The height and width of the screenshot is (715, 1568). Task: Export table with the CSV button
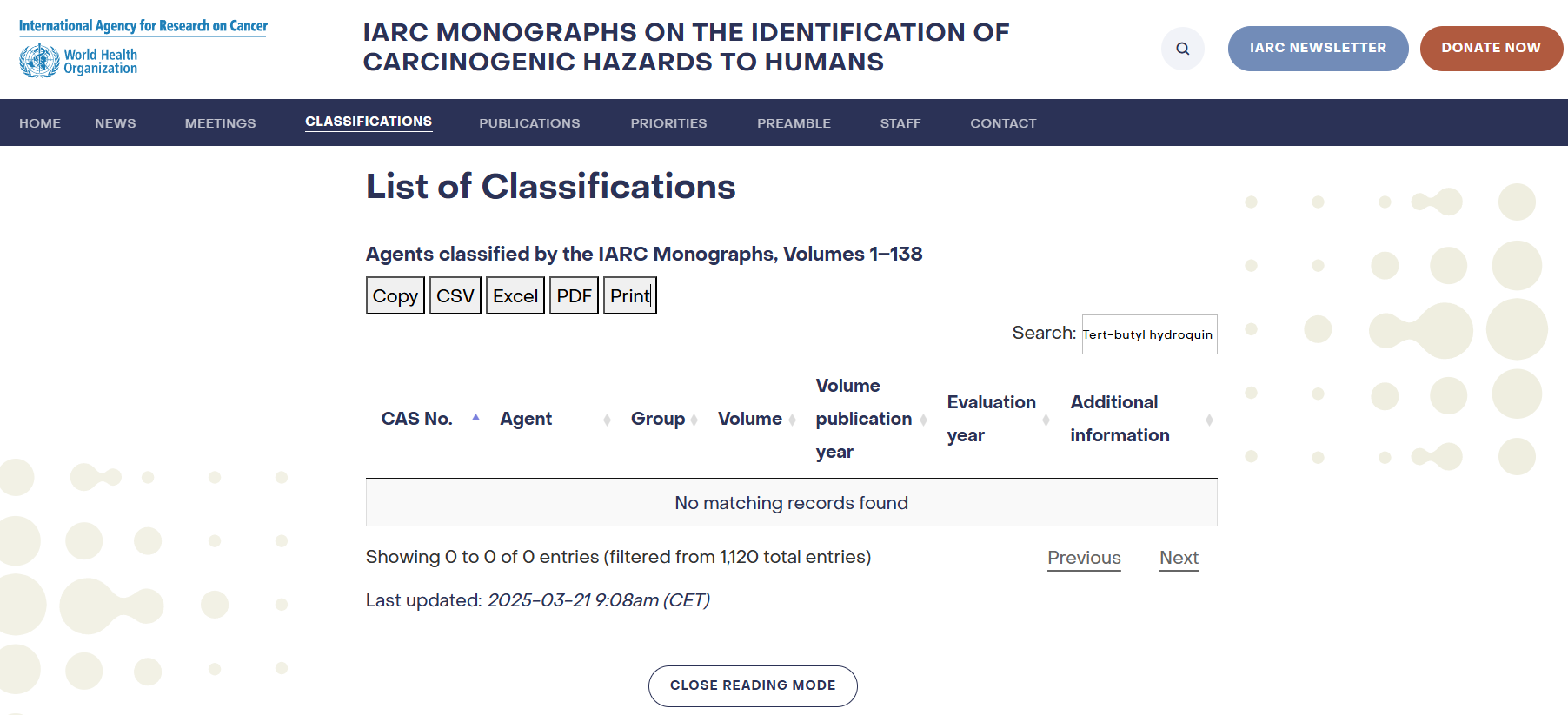coord(455,296)
